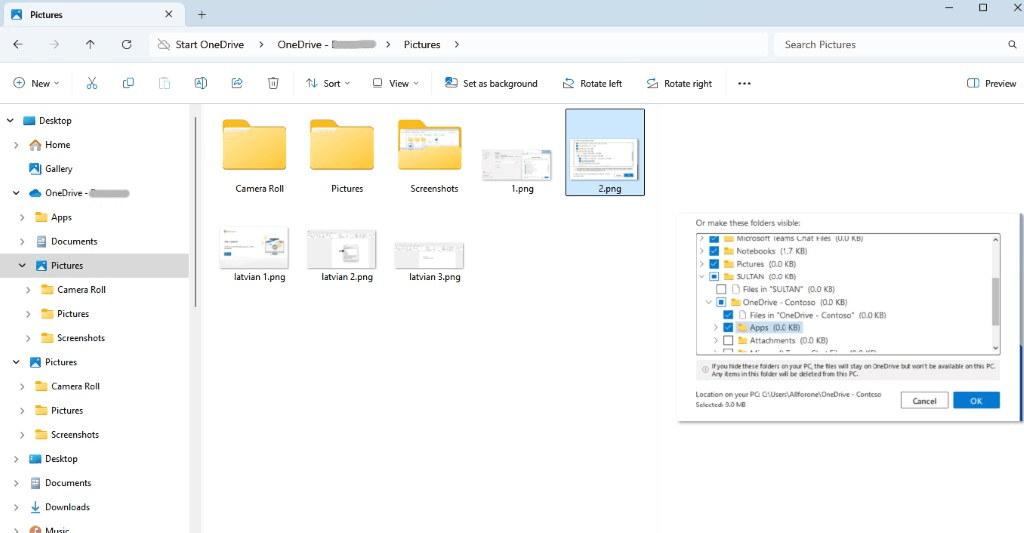
Task: Click Pictures breadcrumb in address bar
Action: click(422, 44)
